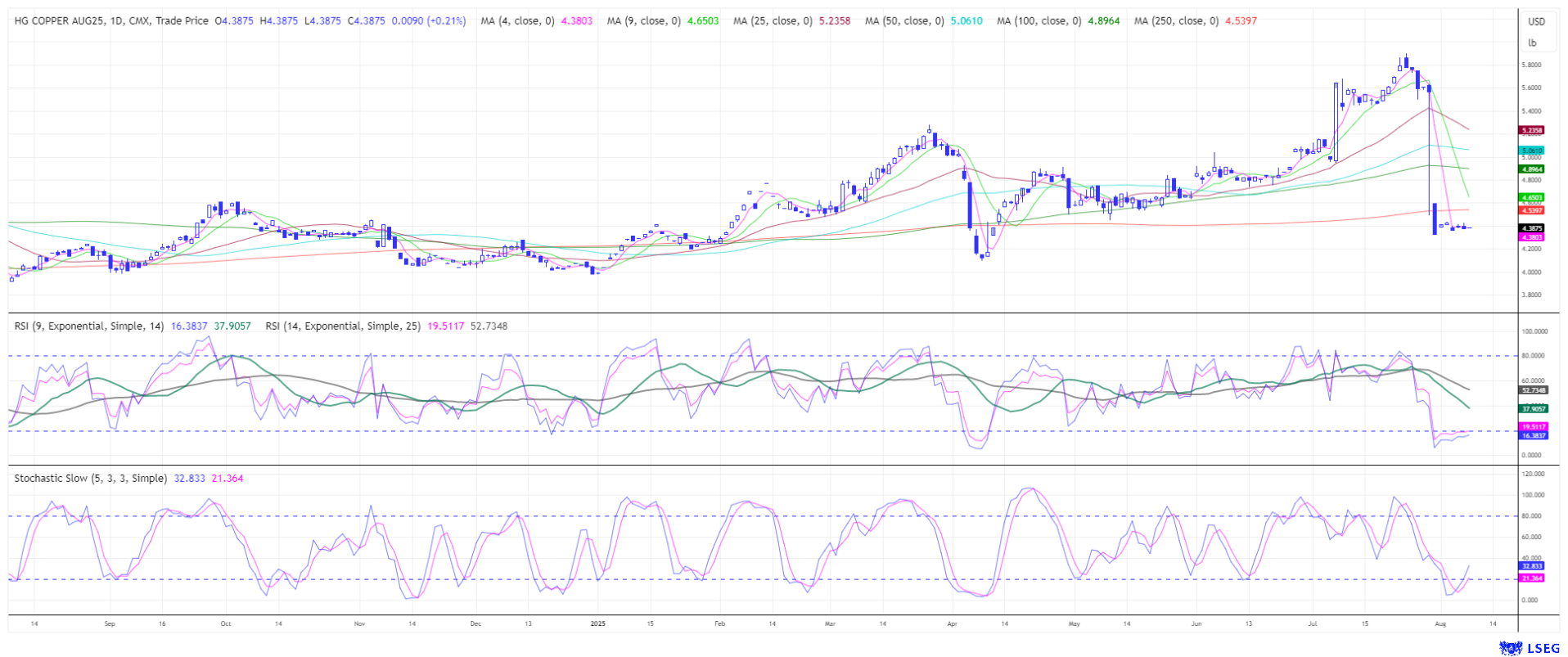Select the RSI (14, Exponential, Simple, 25) legend

[x=343, y=326]
